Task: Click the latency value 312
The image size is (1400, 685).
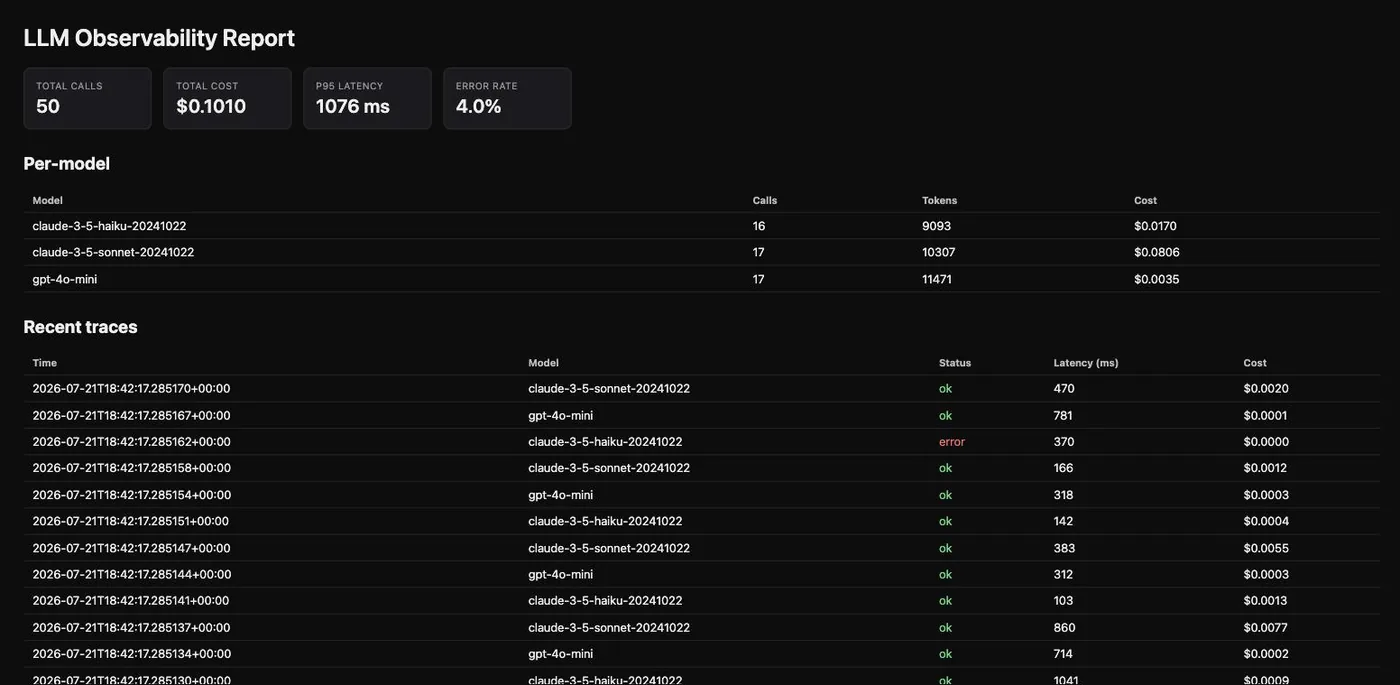Action: 1063,574
